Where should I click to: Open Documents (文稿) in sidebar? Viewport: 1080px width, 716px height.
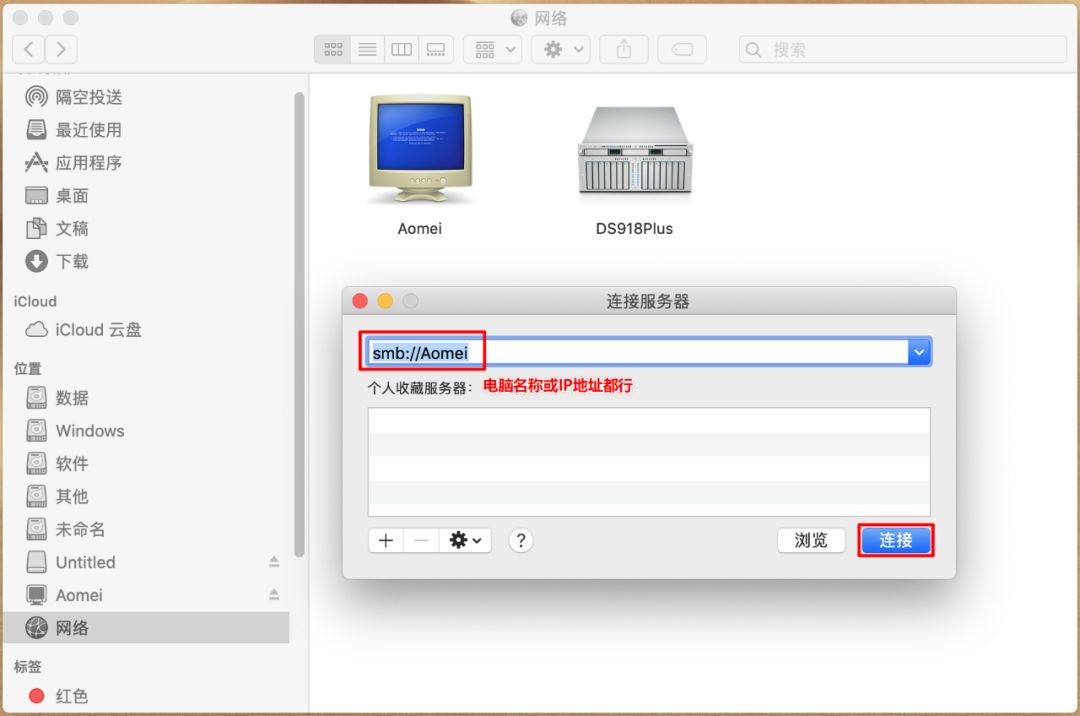146,229
